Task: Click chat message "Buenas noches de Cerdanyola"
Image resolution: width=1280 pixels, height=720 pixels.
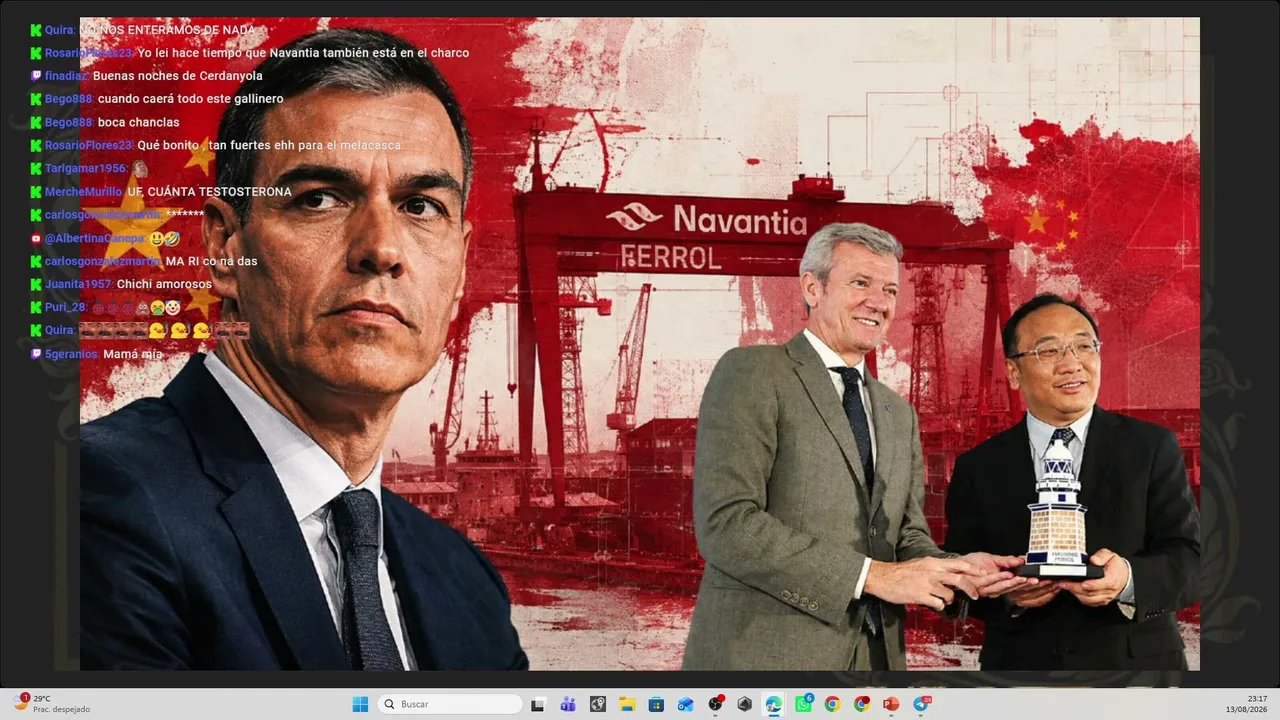Action: 178,76
